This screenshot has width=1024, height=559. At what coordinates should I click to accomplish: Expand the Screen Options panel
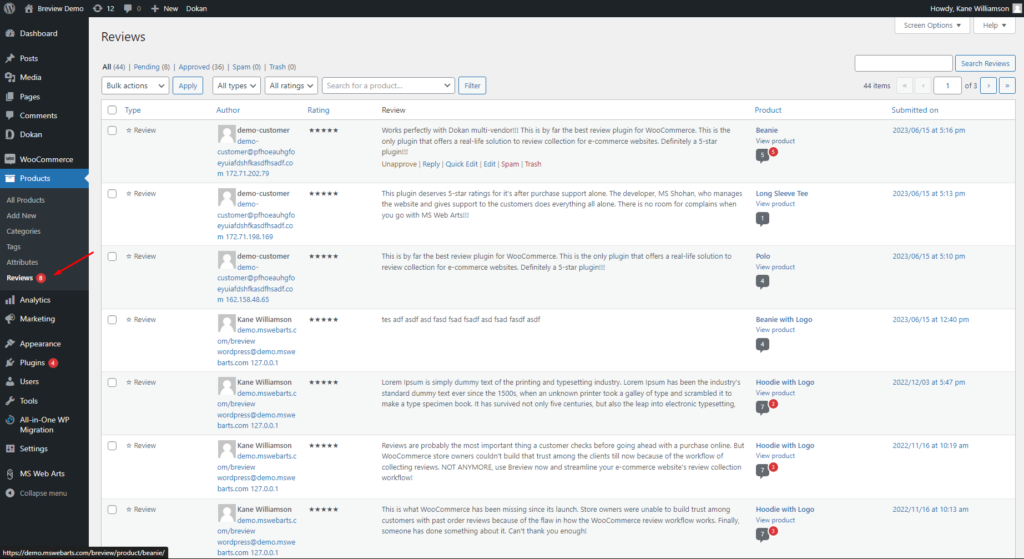[932, 25]
